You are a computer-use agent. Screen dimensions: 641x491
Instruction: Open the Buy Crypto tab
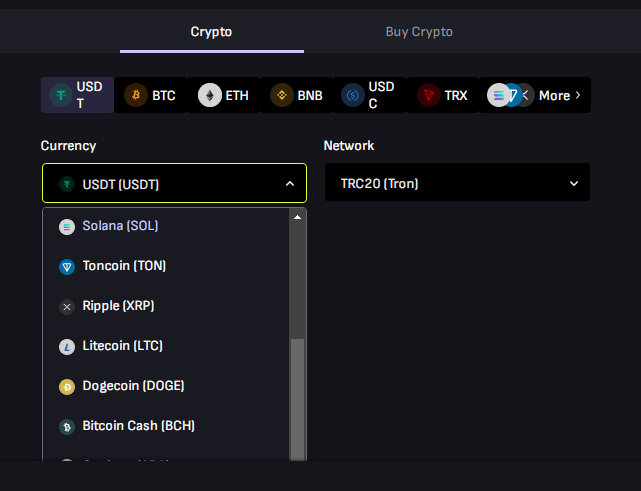pos(419,32)
